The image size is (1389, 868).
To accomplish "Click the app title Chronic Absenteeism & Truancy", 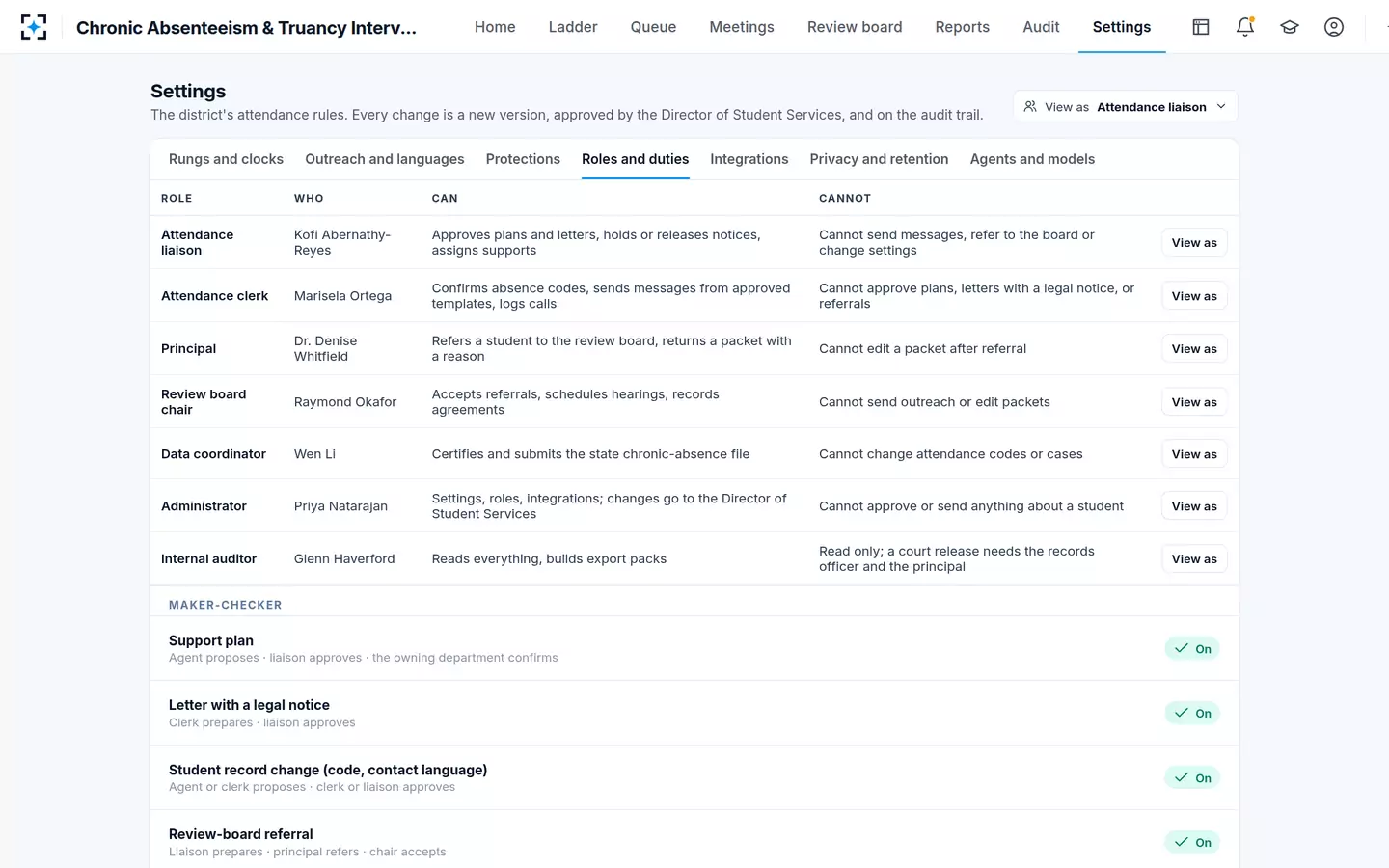I will coord(246,28).
